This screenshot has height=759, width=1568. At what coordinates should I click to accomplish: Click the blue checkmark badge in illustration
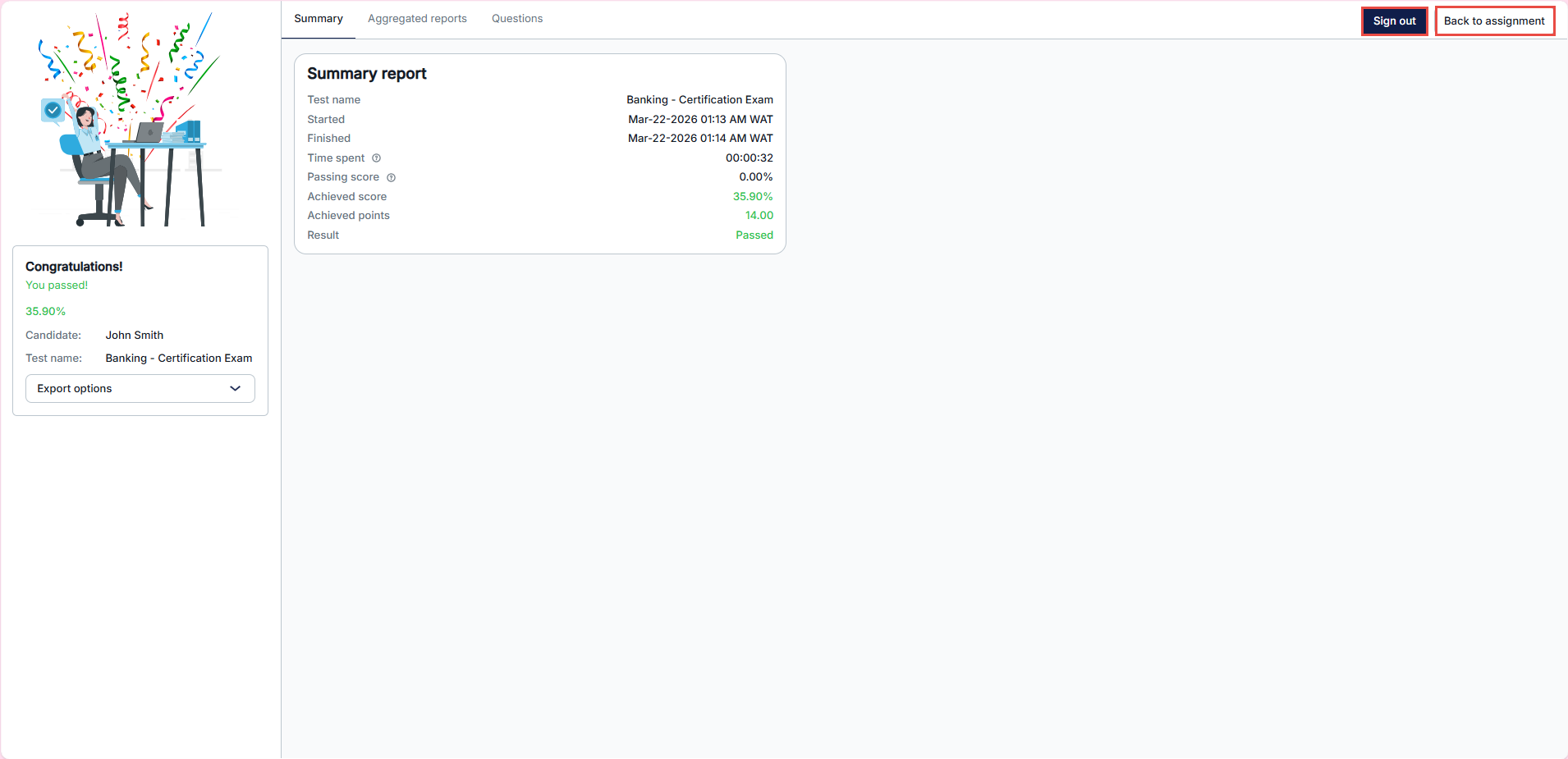coord(53,110)
